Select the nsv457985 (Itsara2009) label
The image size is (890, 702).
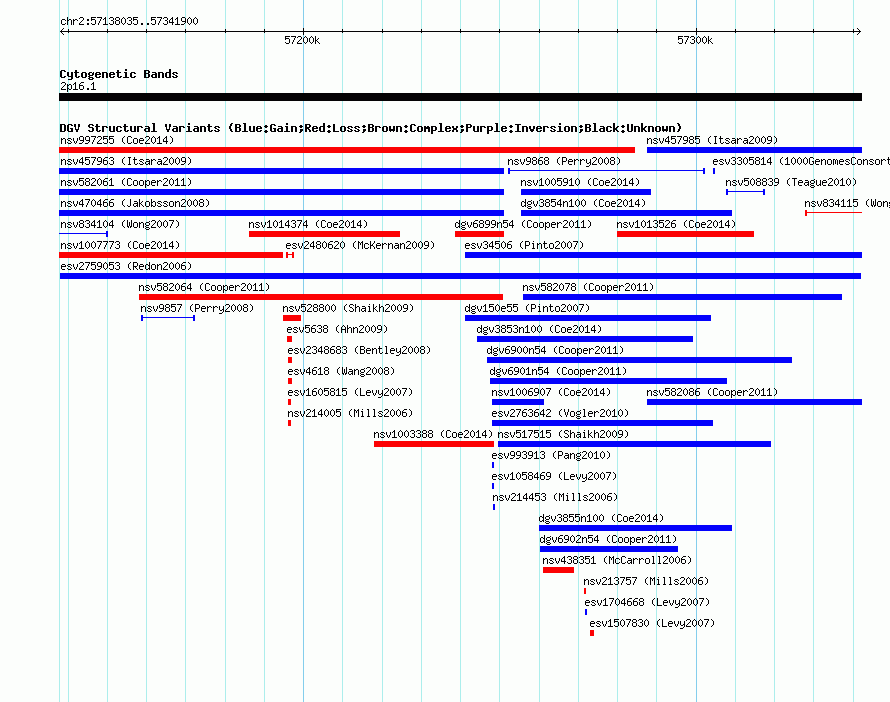tap(712, 140)
